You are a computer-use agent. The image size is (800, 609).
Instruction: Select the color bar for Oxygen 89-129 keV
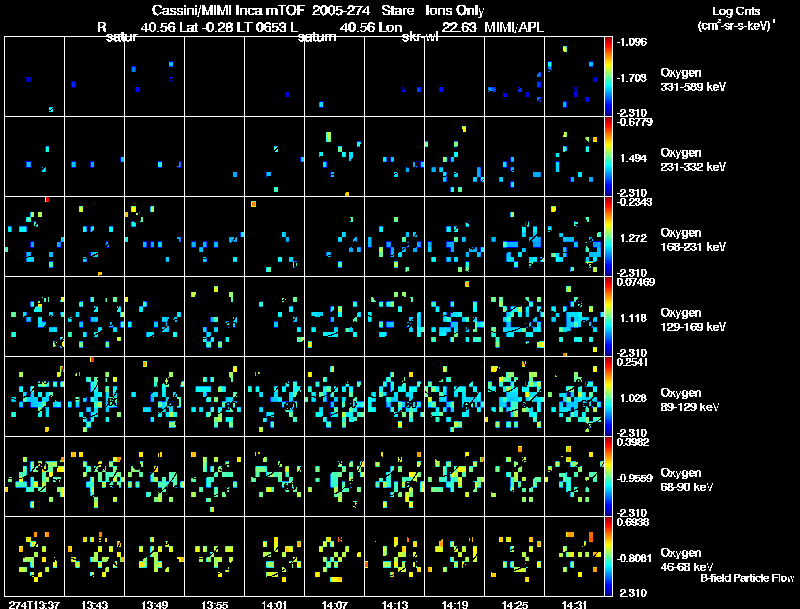(x=610, y=396)
